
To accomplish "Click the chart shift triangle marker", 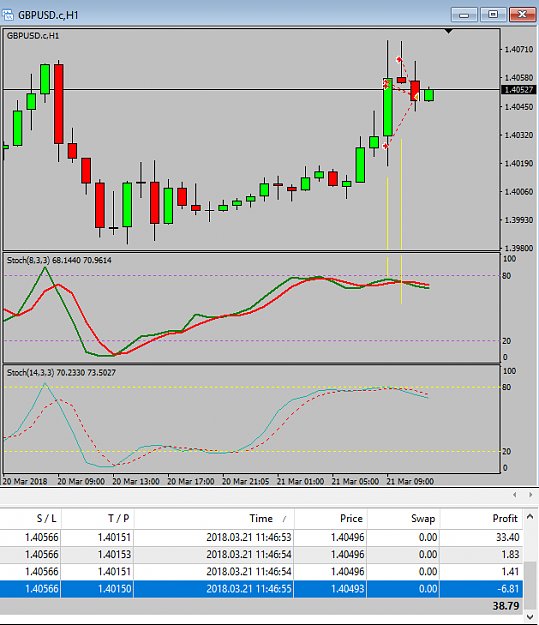I will click(449, 31).
